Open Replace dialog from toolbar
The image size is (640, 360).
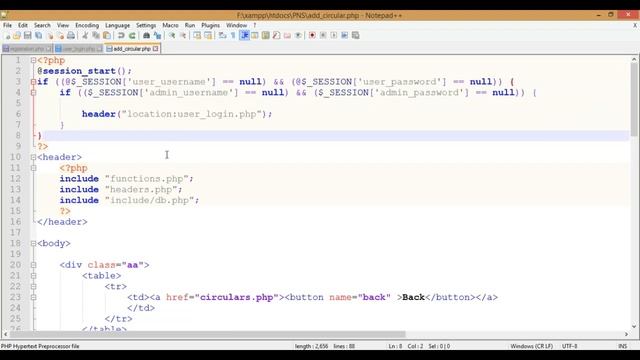[157, 36]
